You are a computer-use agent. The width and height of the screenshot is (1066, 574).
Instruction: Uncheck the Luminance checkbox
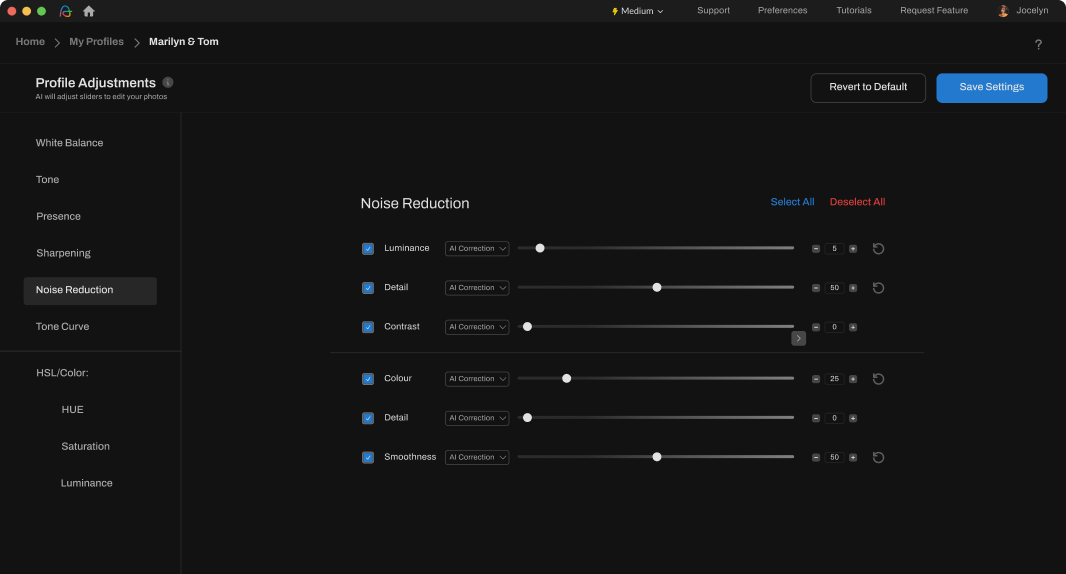coord(368,249)
